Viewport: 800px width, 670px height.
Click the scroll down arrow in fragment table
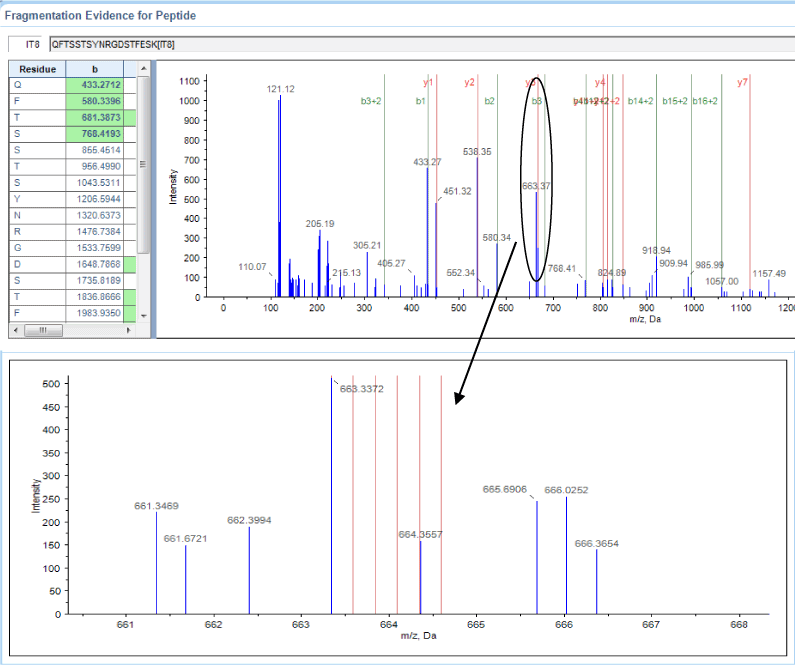pos(143,315)
